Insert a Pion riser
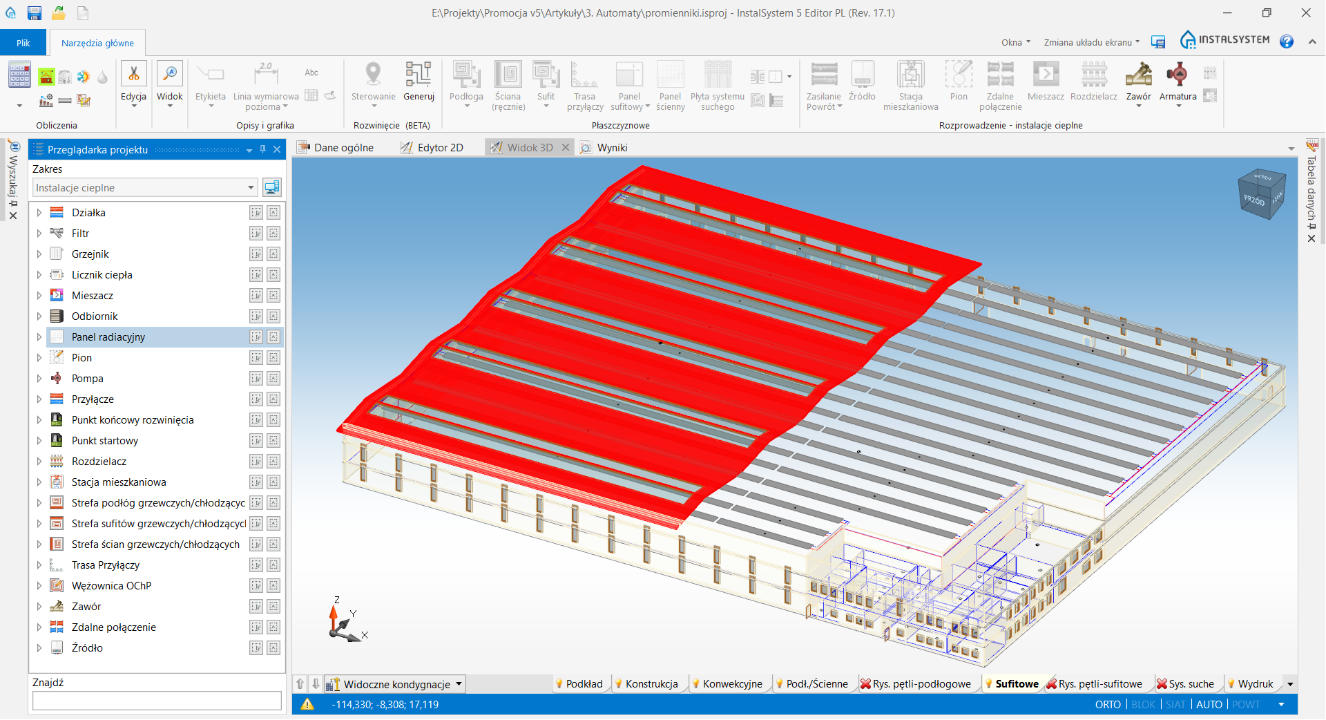This screenshot has height=720, width=1326. point(959,80)
